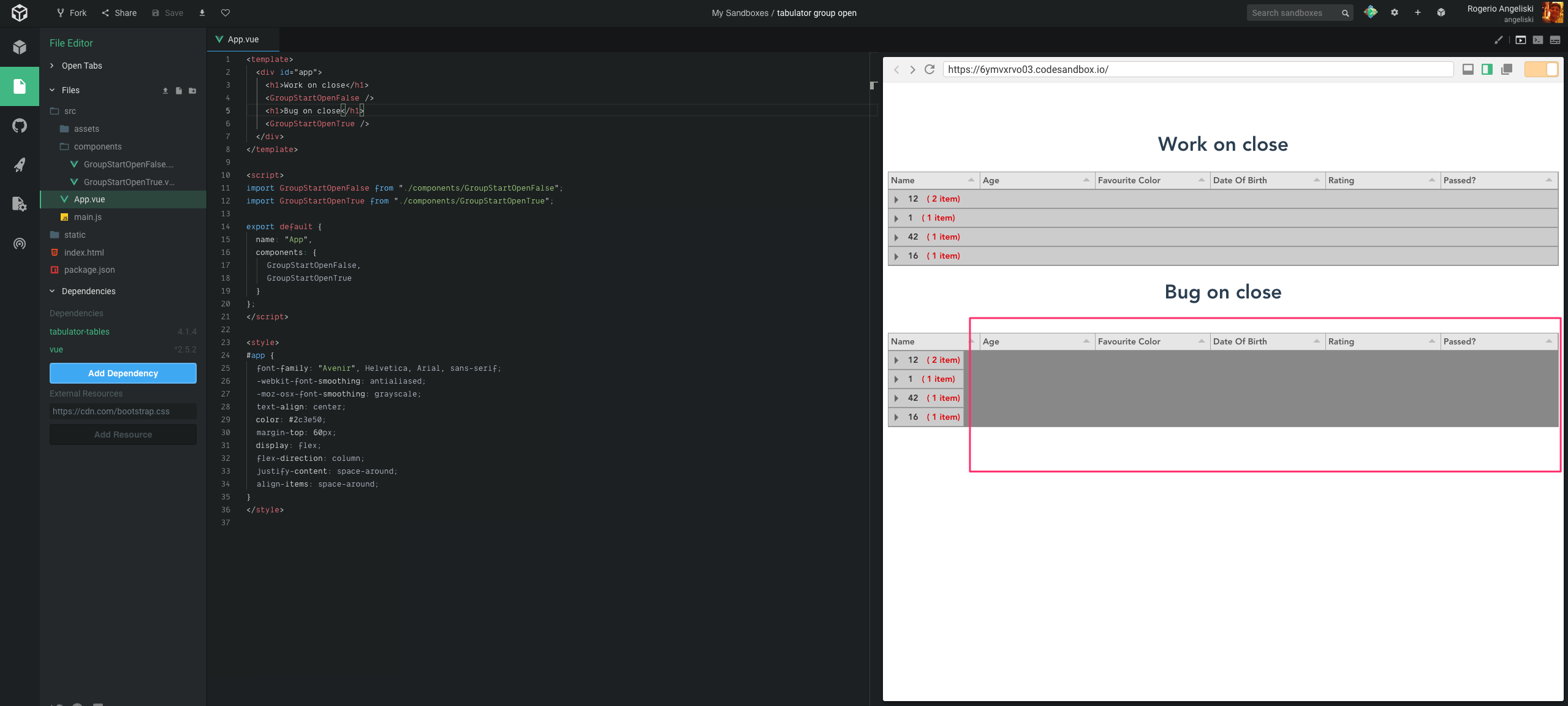This screenshot has height=706, width=1568.
Task: Refresh the preview with the reload icon
Action: click(x=929, y=69)
